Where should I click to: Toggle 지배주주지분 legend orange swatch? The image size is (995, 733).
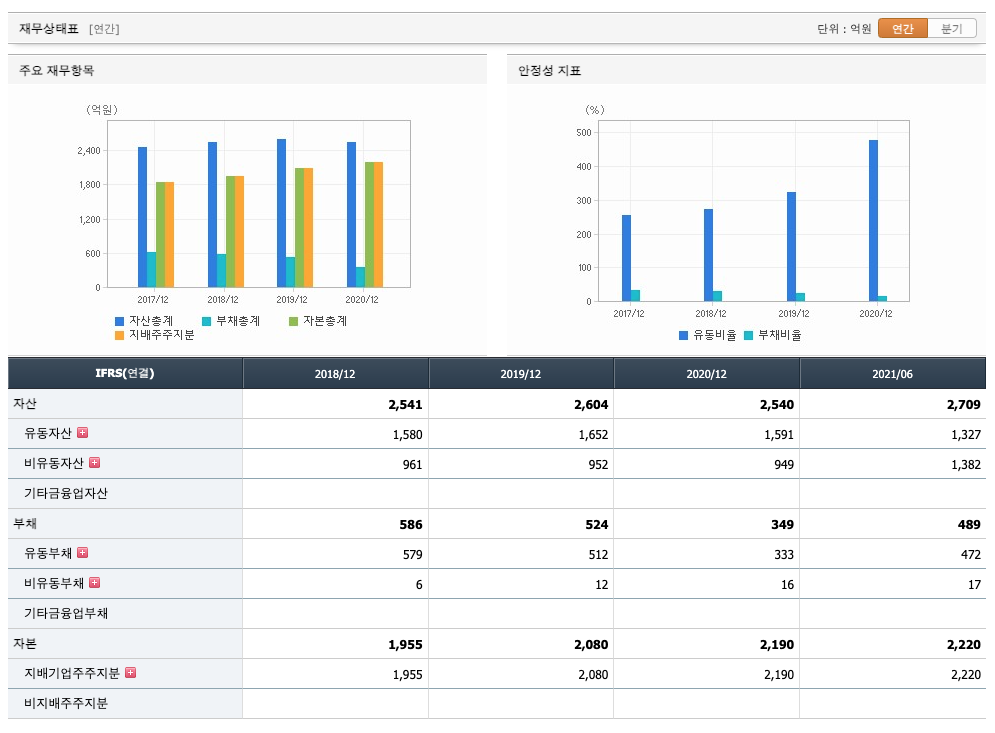[x=119, y=335]
